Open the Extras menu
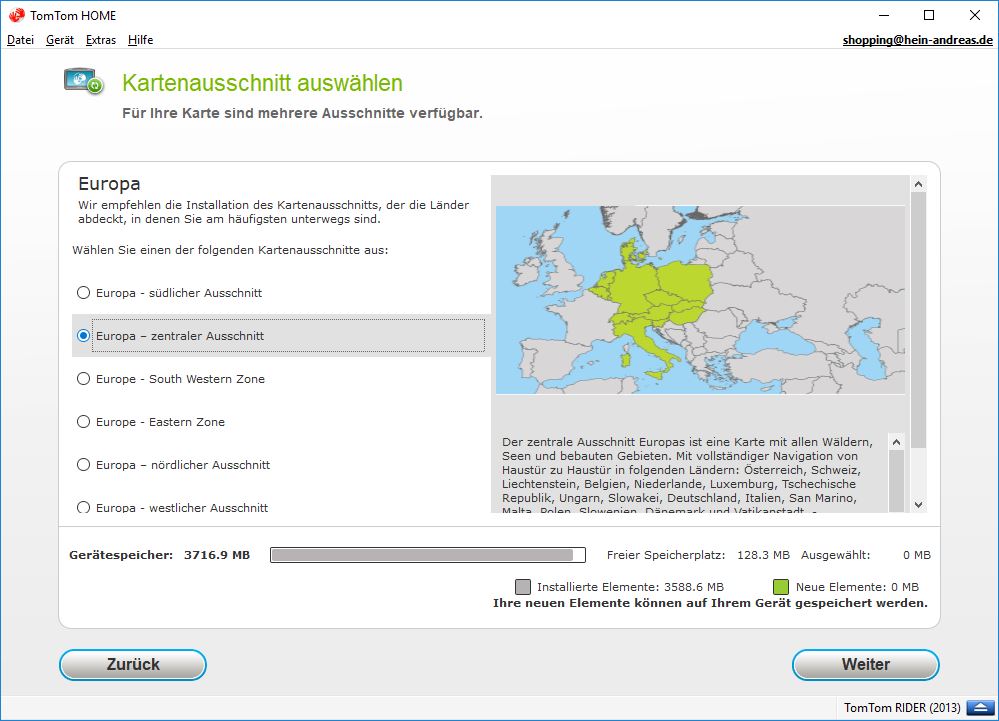 101,40
